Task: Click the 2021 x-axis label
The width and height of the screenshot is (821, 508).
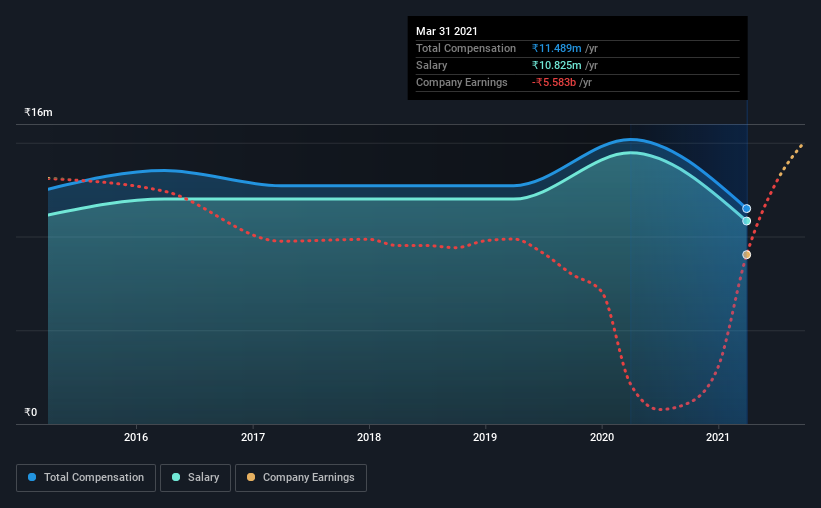Action: tap(718, 437)
